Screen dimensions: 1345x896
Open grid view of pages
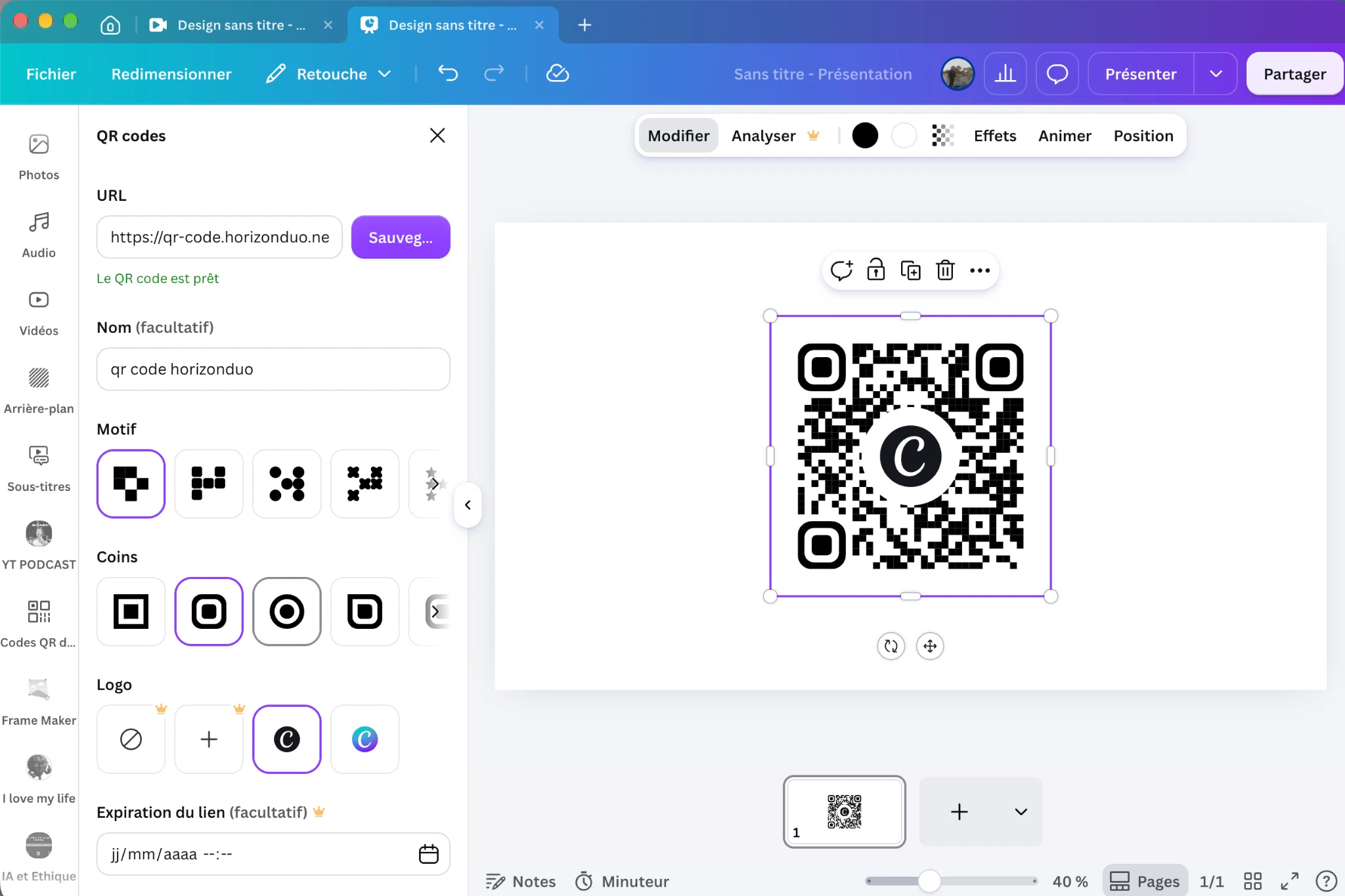coord(1253,881)
